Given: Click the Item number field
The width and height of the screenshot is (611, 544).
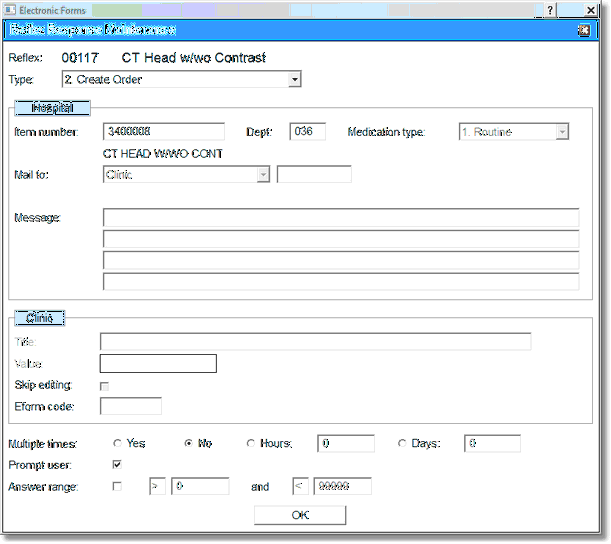Looking at the screenshot, I should tap(164, 132).
